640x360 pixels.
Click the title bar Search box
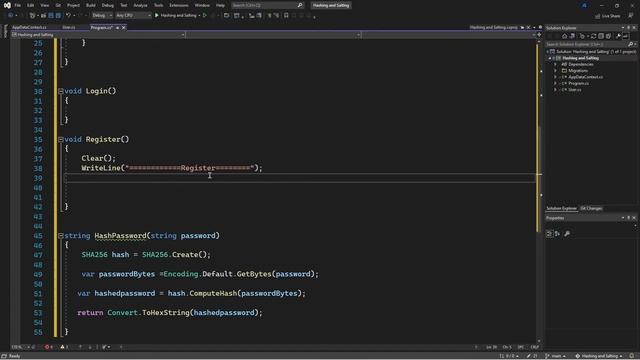[267, 5]
